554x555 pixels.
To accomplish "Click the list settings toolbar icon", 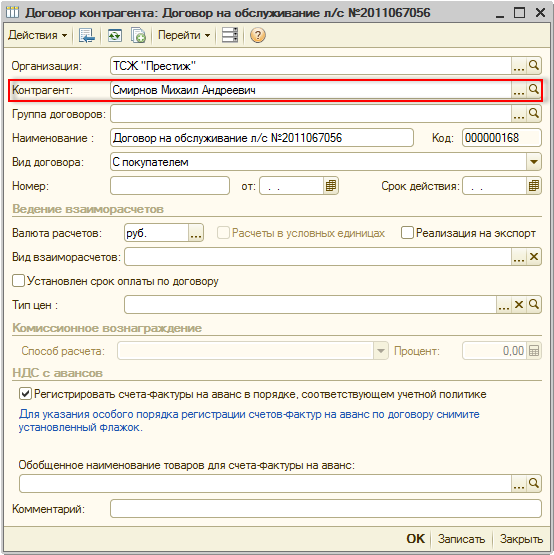I will coord(230,35).
